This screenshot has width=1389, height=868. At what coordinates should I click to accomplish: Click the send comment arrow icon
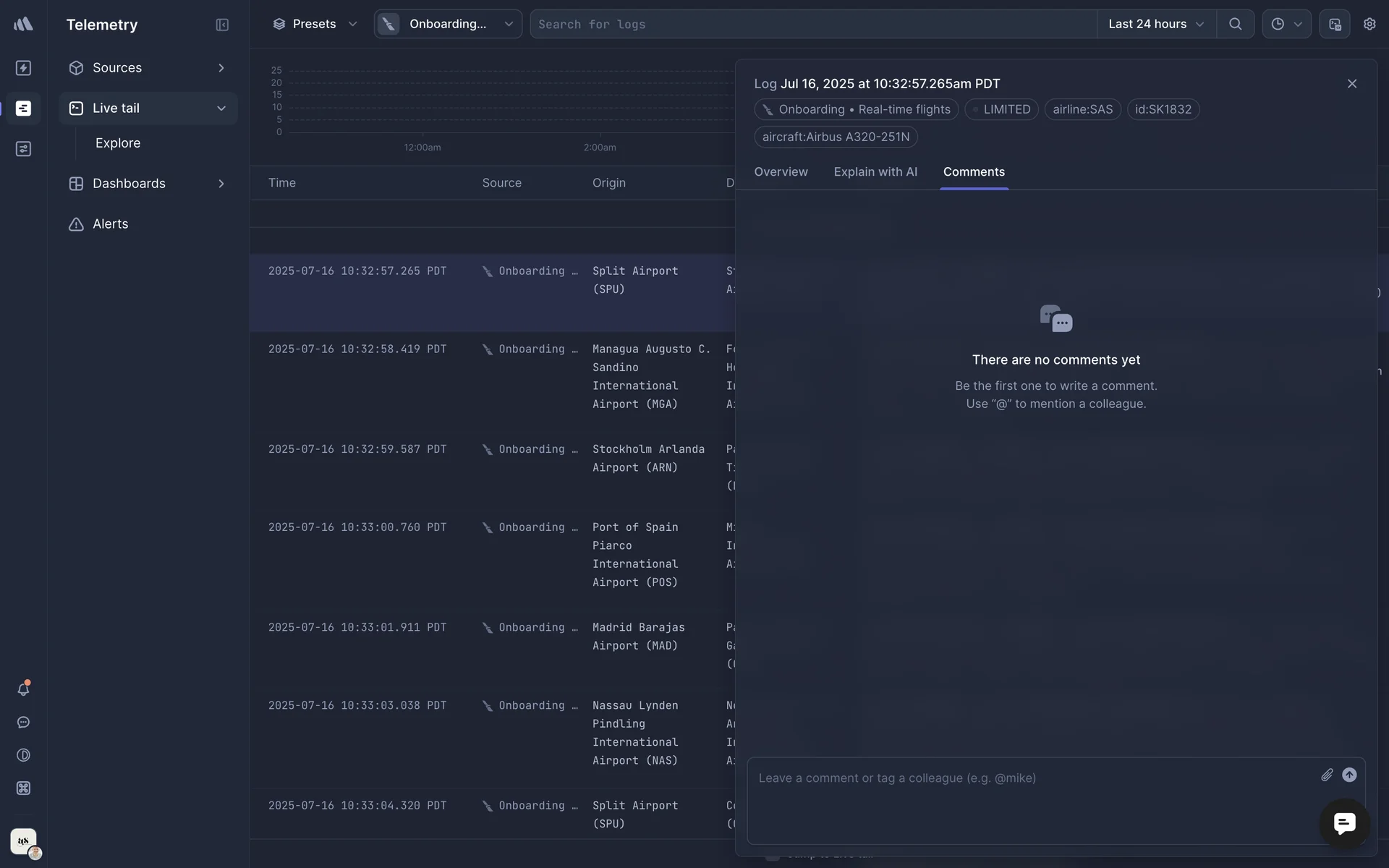click(x=1349, y=775)
